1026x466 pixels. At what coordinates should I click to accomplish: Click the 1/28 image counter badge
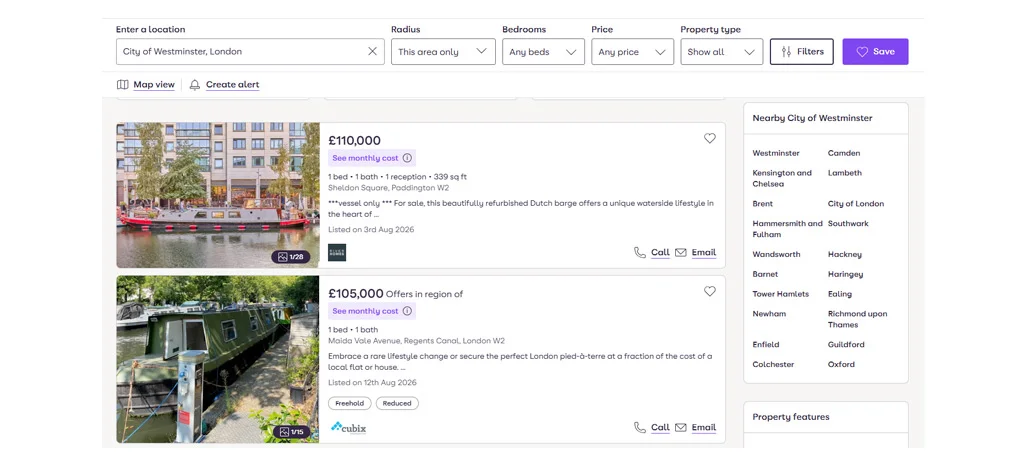[291, 257]
